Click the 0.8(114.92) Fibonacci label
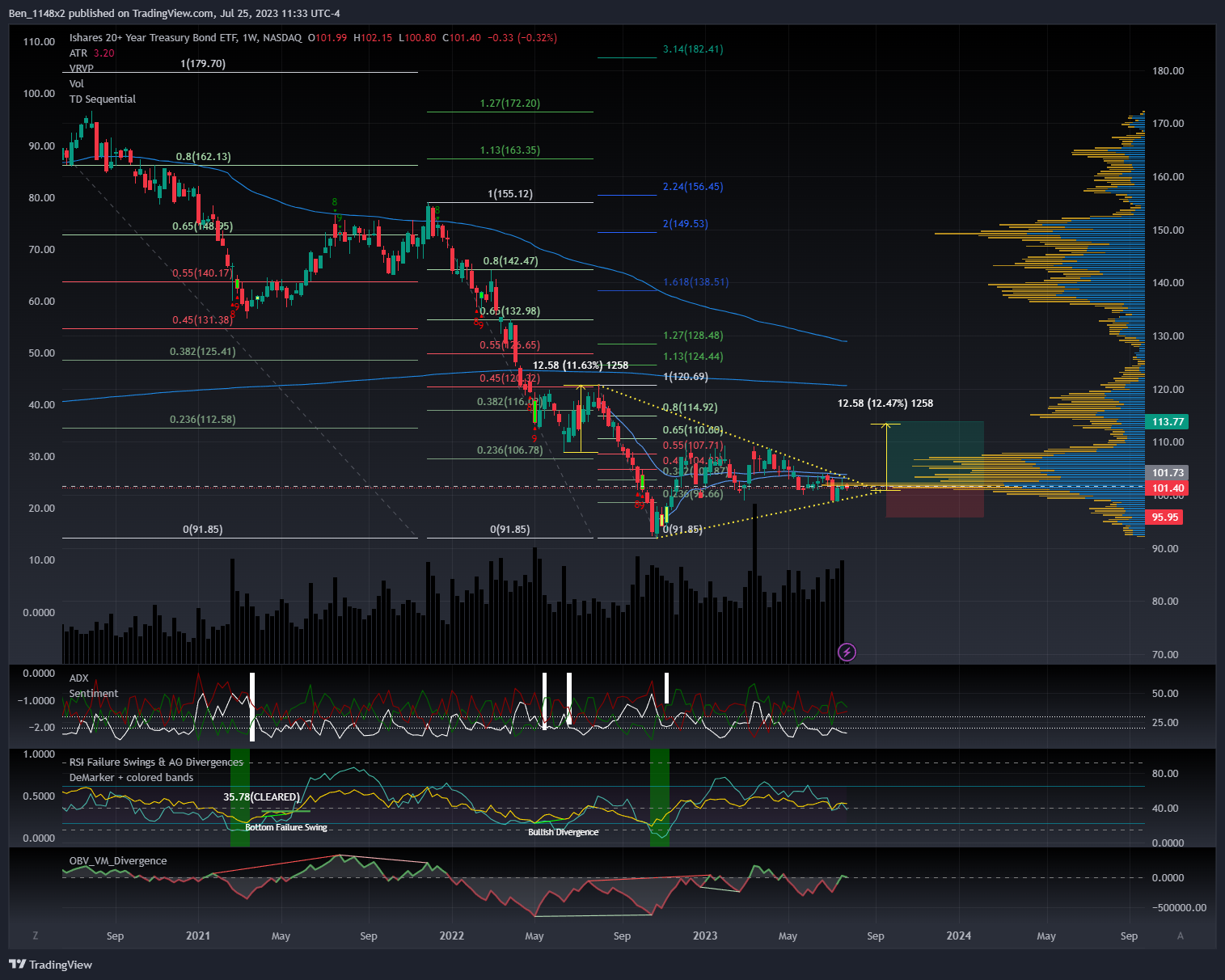 [690, 407]
